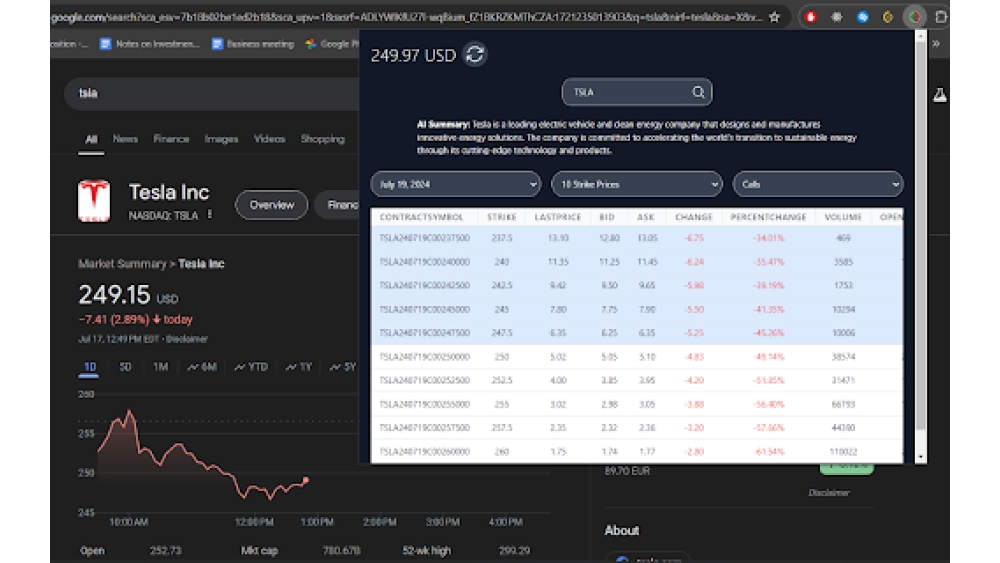The image size is (1000, 563).
Task: Switch to the Images search tab
Action: pos(221,139)
